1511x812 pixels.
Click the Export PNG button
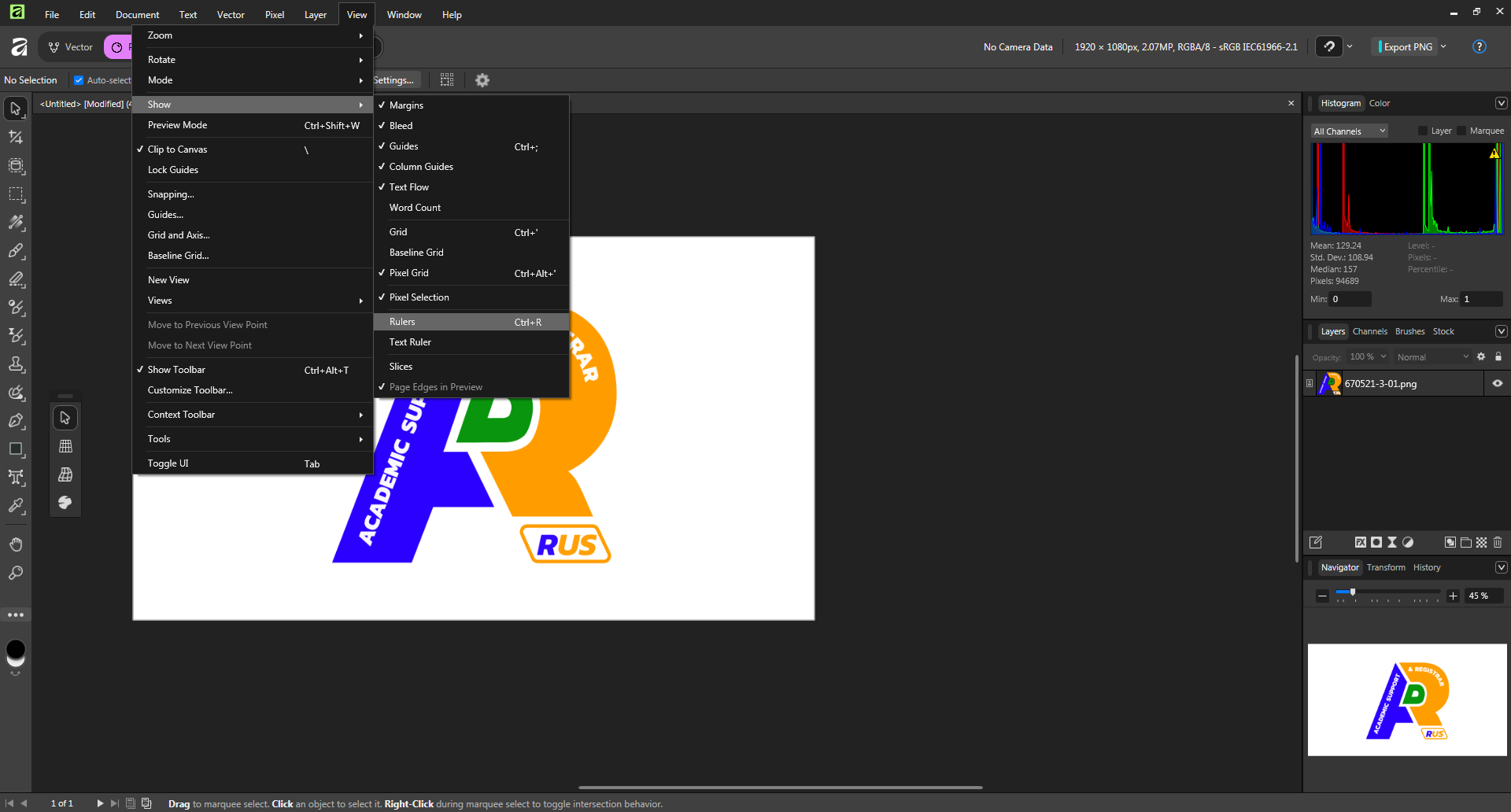pos(1407,47)
